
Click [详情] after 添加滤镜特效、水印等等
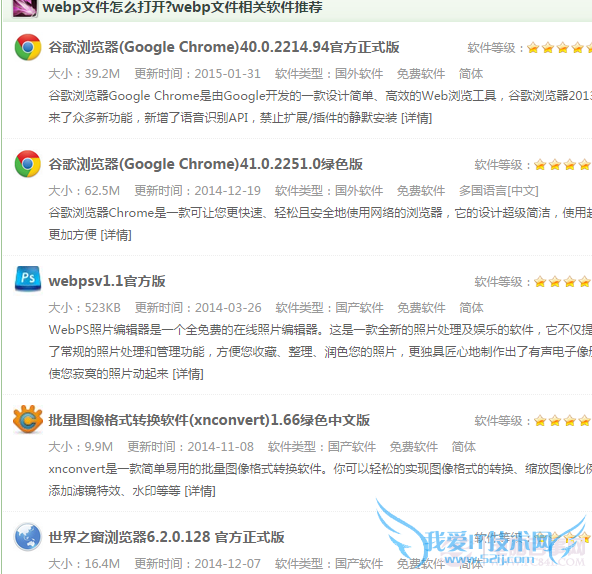pos(200,491)
